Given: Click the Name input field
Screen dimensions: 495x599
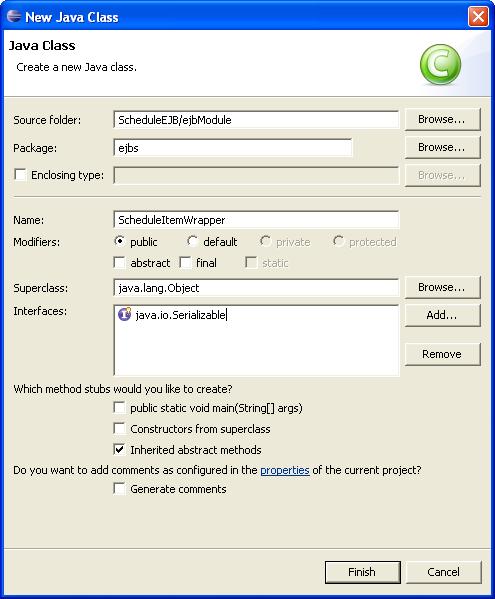Looking at the screenshot, I should (256, 220).
